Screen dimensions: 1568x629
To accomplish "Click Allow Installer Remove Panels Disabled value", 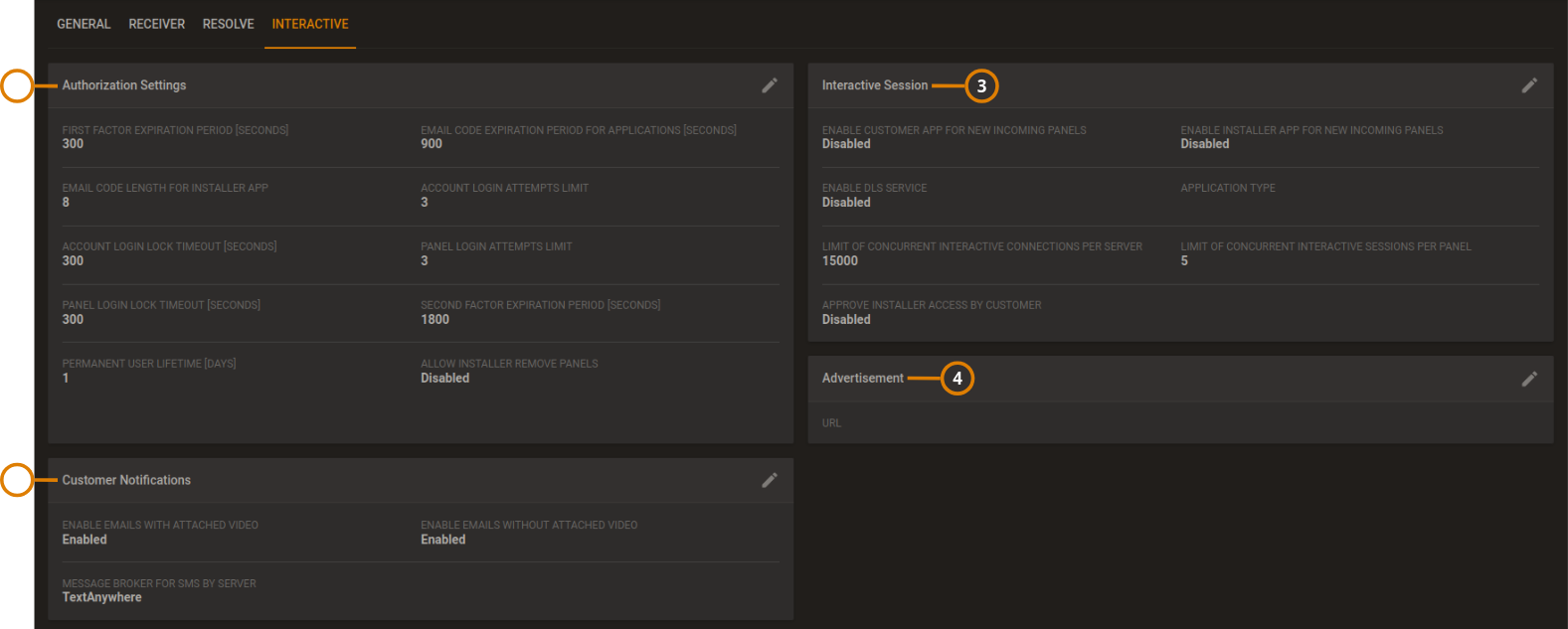I will 445,379.
